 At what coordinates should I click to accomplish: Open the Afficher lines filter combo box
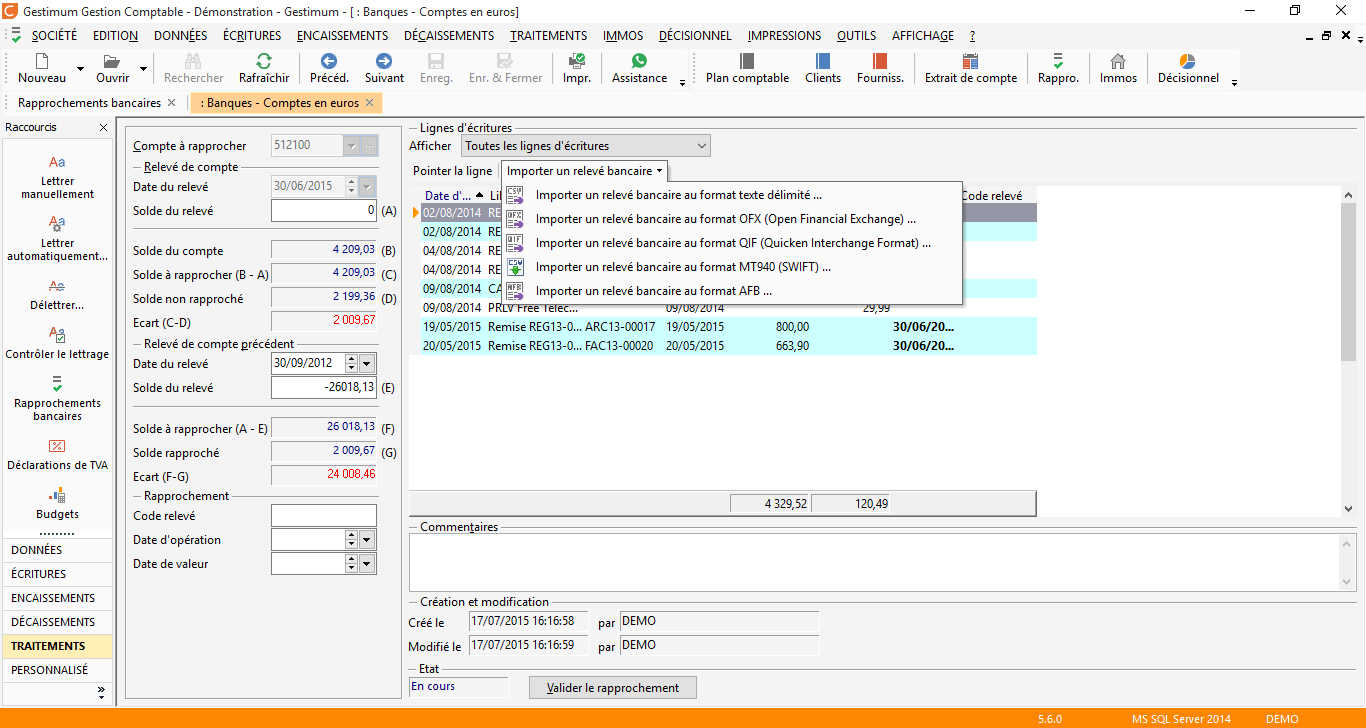point(586,146)
